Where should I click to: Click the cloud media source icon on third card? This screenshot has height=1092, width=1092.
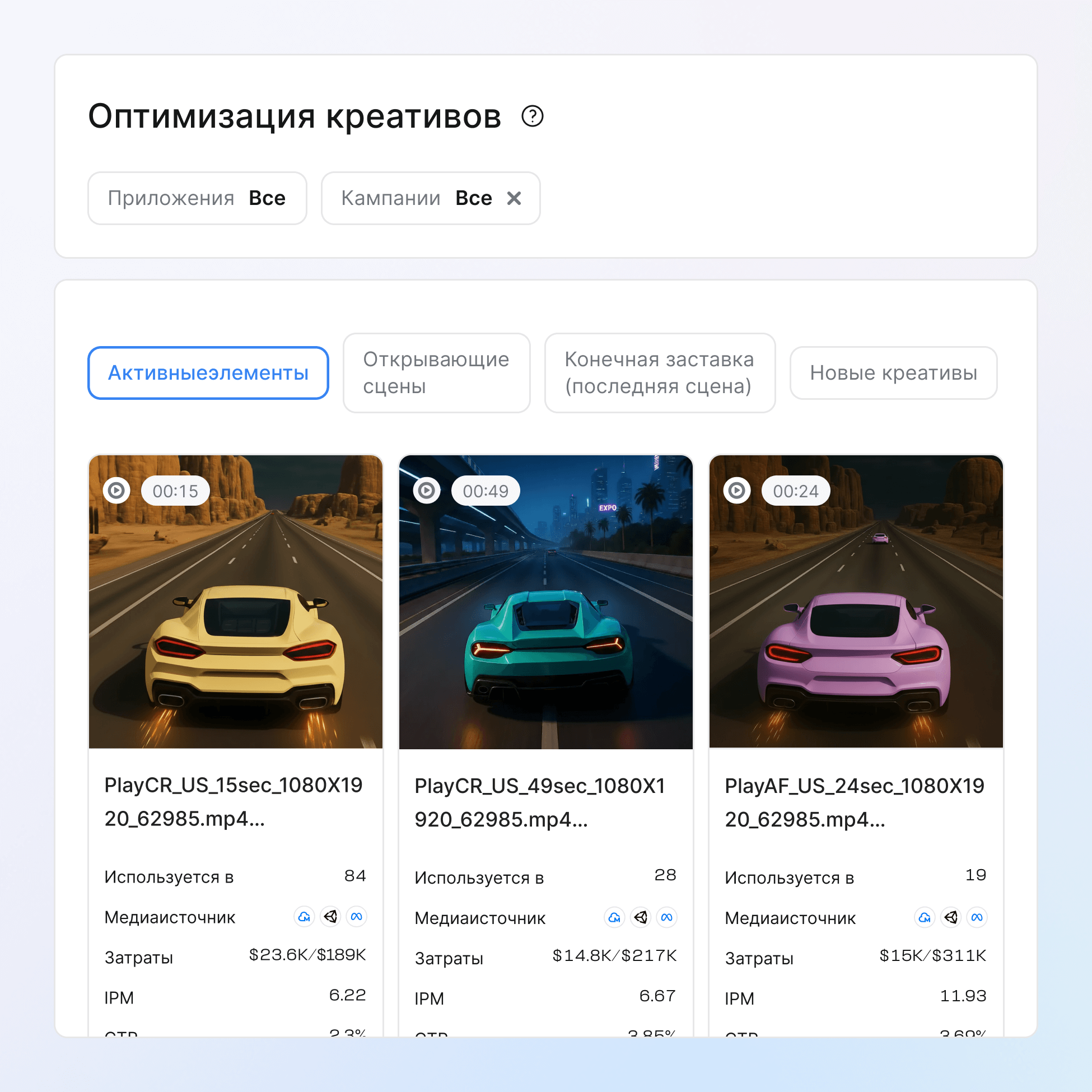[925, 917]
